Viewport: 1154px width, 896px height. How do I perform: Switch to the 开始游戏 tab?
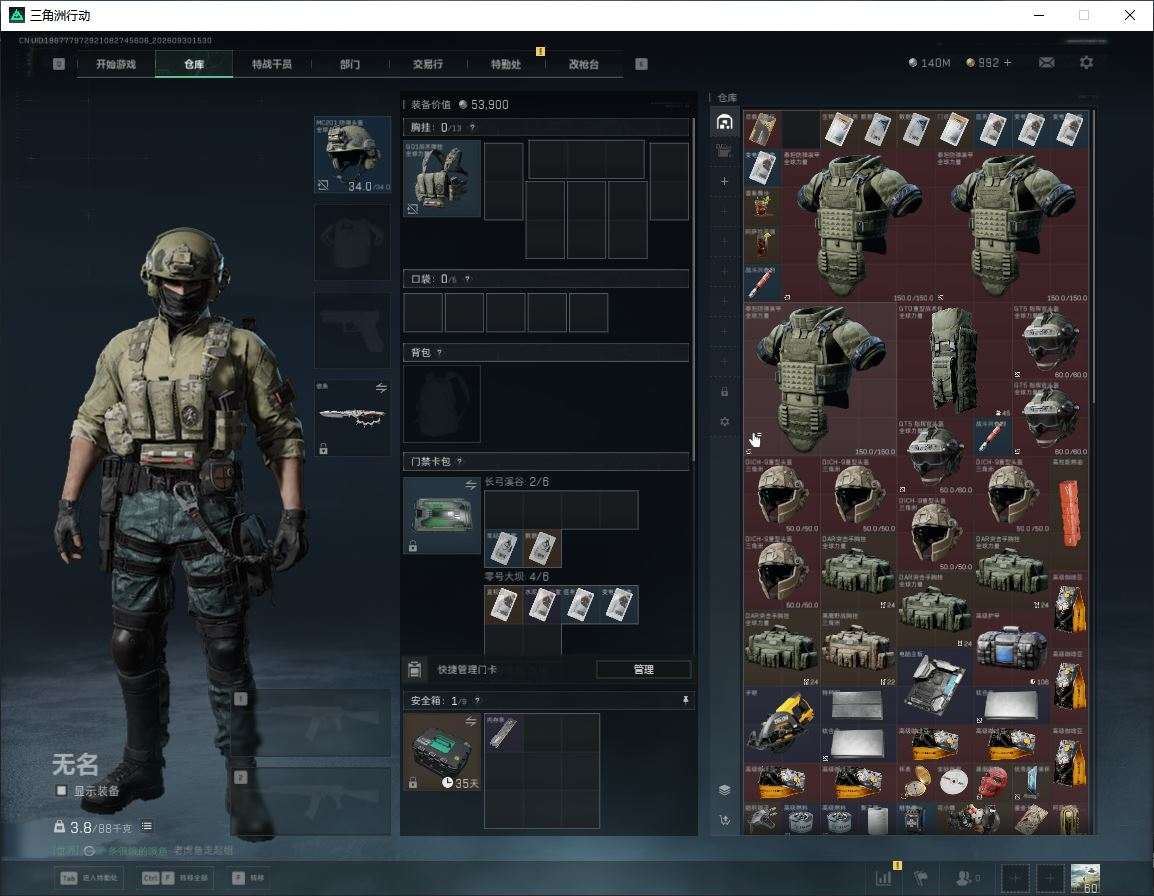click(116, 64)
